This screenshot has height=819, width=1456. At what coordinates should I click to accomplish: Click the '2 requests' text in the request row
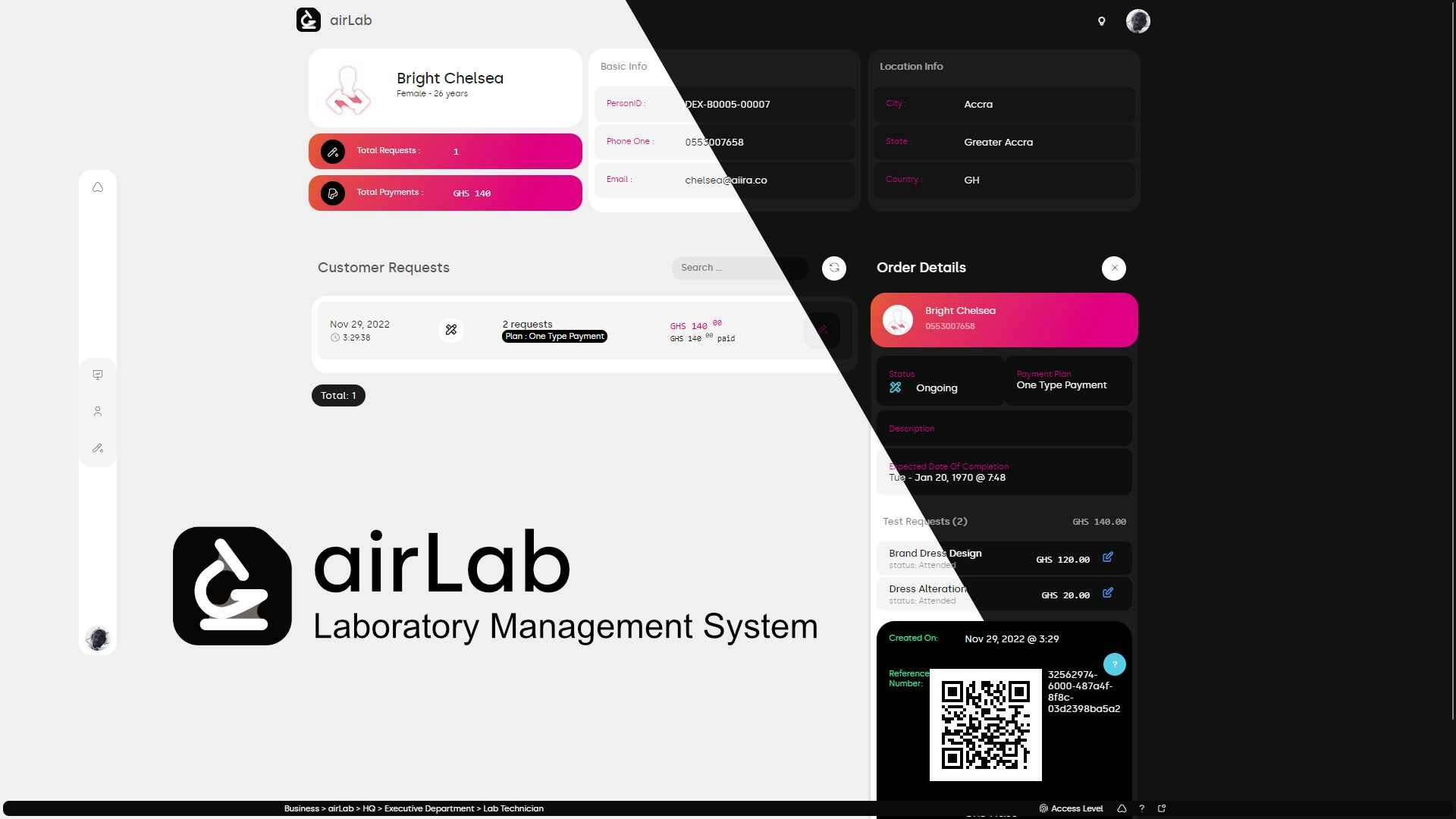(527, 325)
